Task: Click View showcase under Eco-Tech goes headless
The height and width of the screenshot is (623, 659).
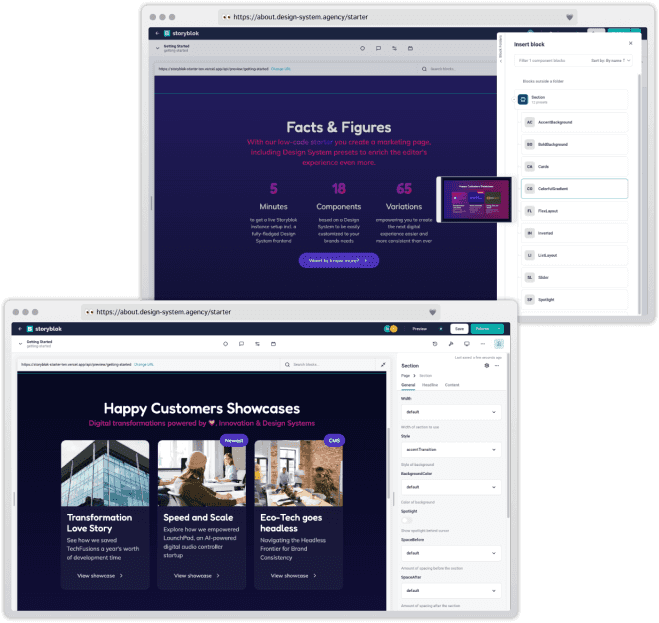Action: [x=293, y=575]
